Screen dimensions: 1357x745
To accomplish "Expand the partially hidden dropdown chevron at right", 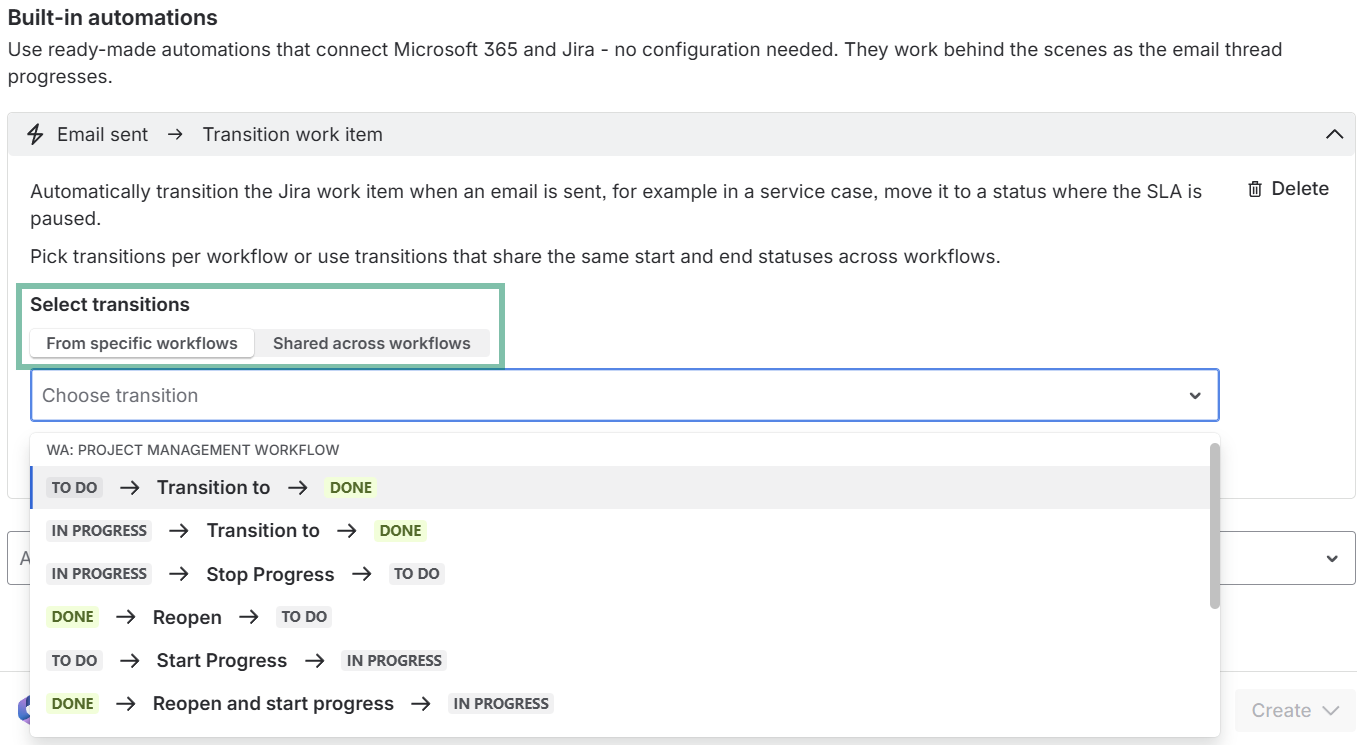I will [x=1332, y=558].
